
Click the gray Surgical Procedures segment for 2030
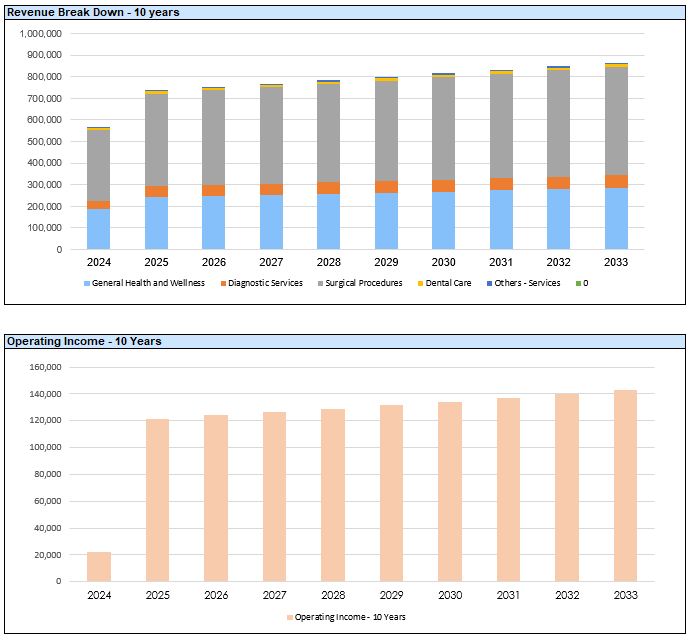click(443, 128)
